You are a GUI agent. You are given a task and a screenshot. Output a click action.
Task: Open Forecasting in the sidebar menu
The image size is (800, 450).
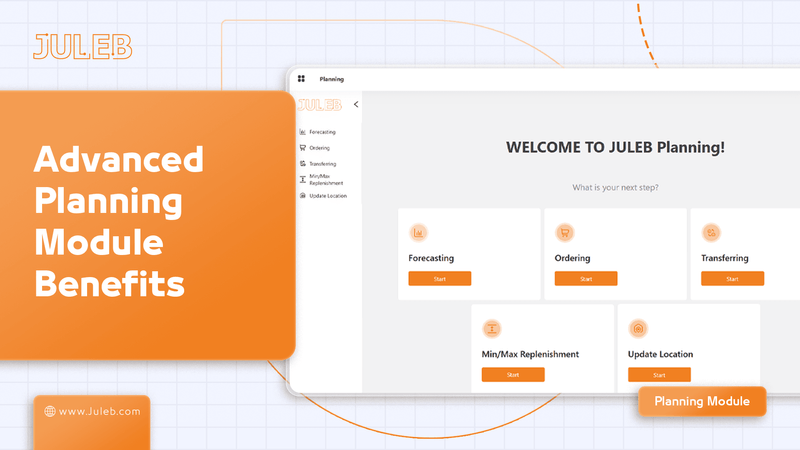click(x=322, y=132)
